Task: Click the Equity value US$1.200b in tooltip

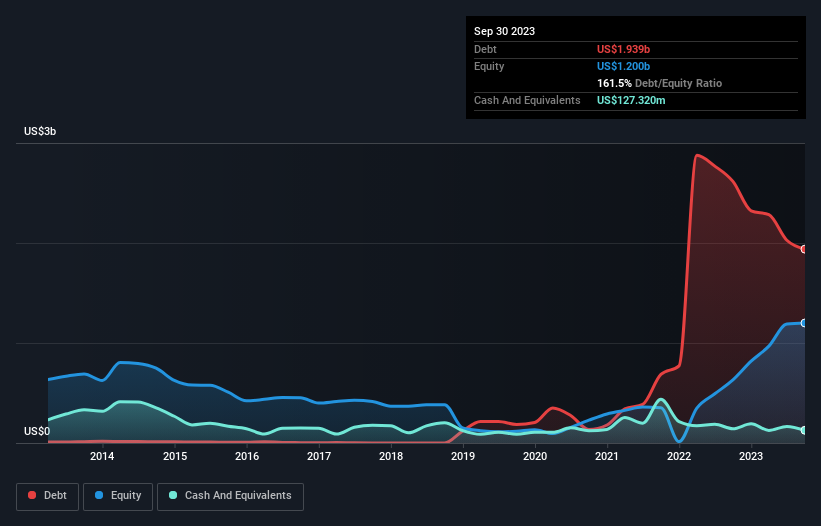Action: click(x=623, y=66)
